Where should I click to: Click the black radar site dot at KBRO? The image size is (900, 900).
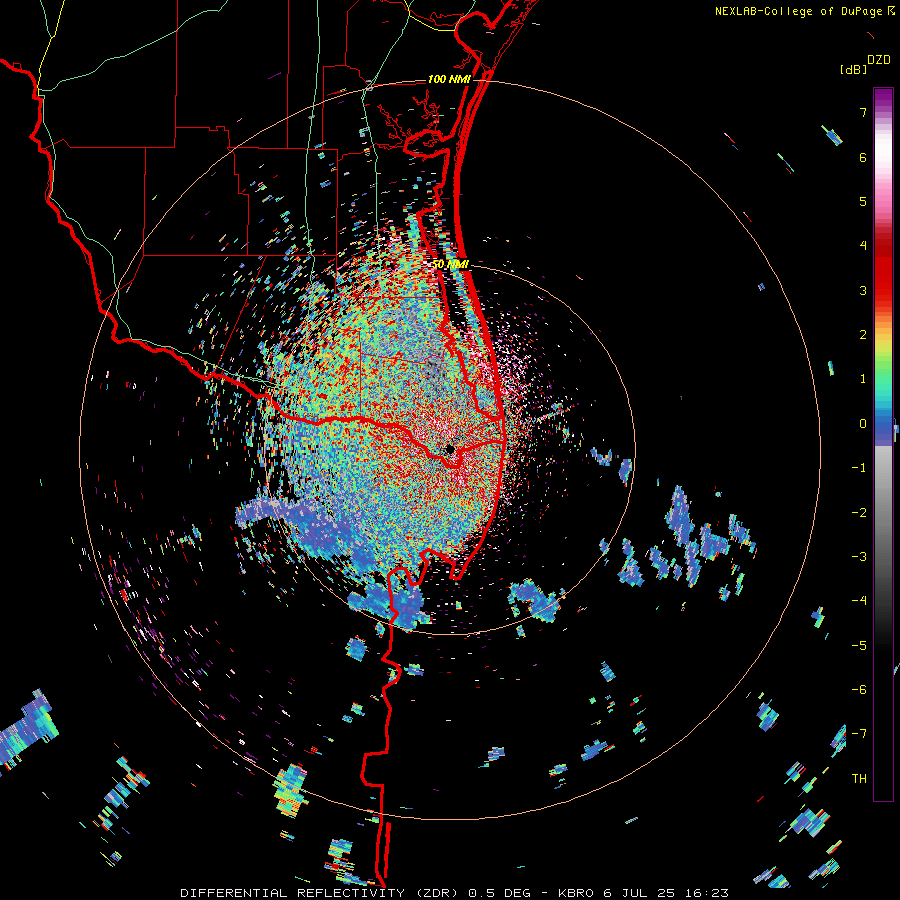pos(450,449)
